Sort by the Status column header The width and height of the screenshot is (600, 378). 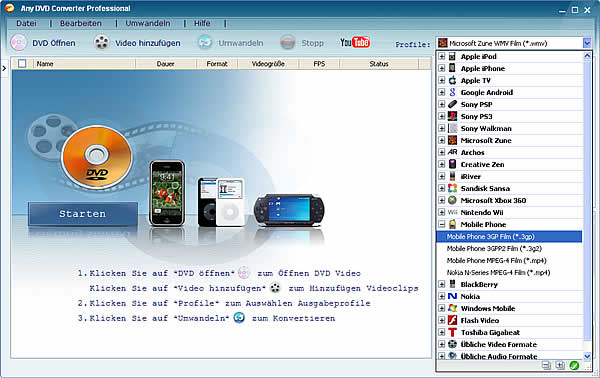click(379, 64)
